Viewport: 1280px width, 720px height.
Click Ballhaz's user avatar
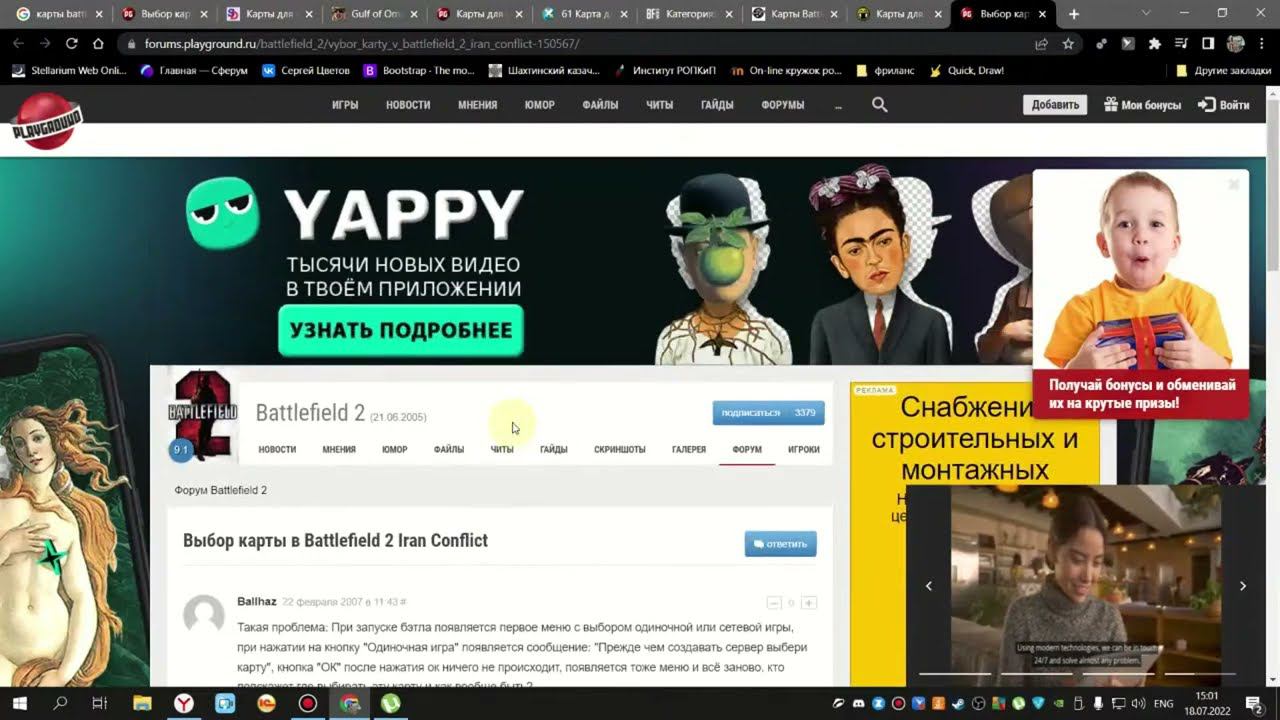204,615
